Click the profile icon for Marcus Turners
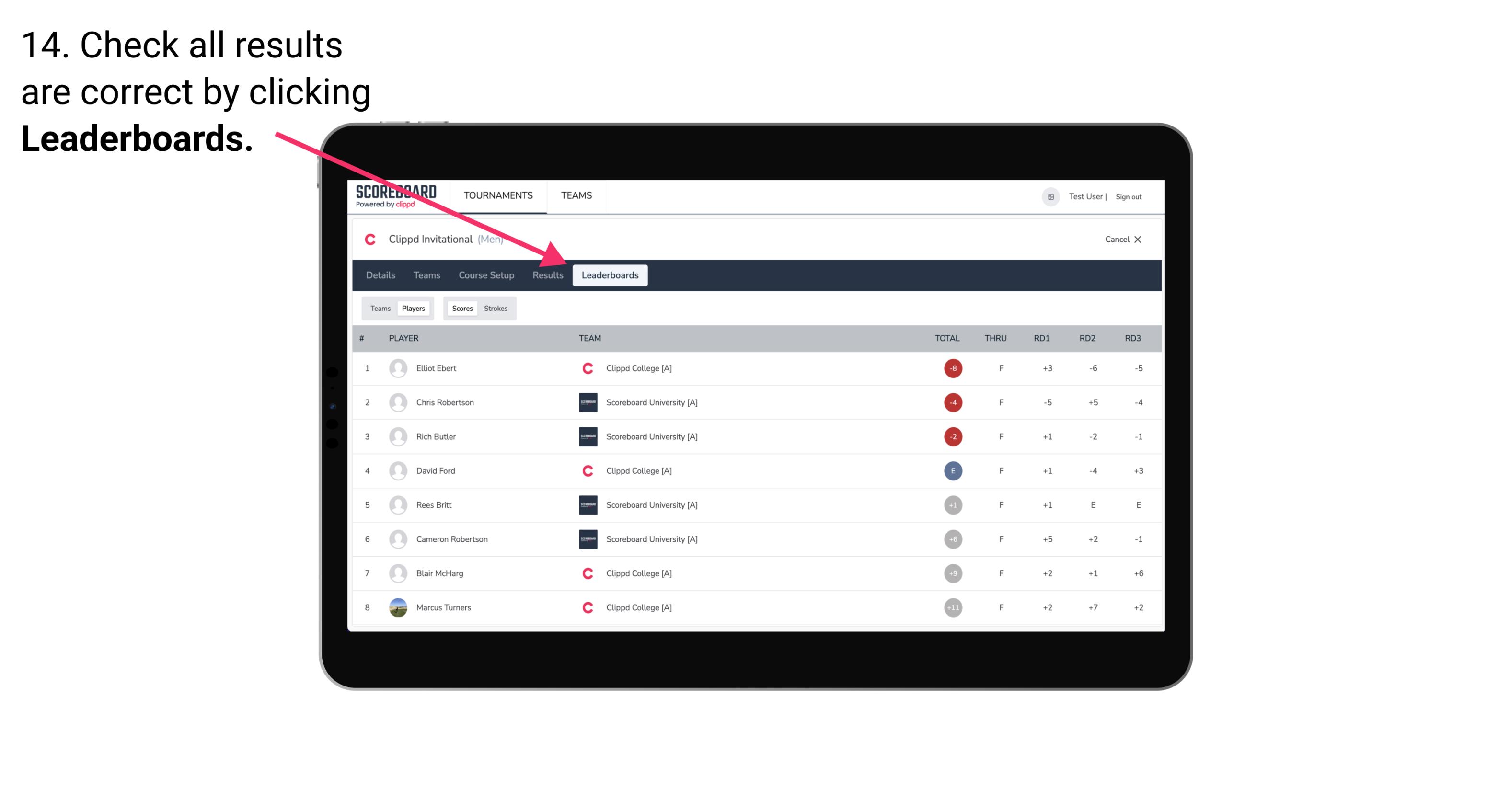Viewport: 1510px width, 812px height. pyautogui.click(x=397, y=607)
